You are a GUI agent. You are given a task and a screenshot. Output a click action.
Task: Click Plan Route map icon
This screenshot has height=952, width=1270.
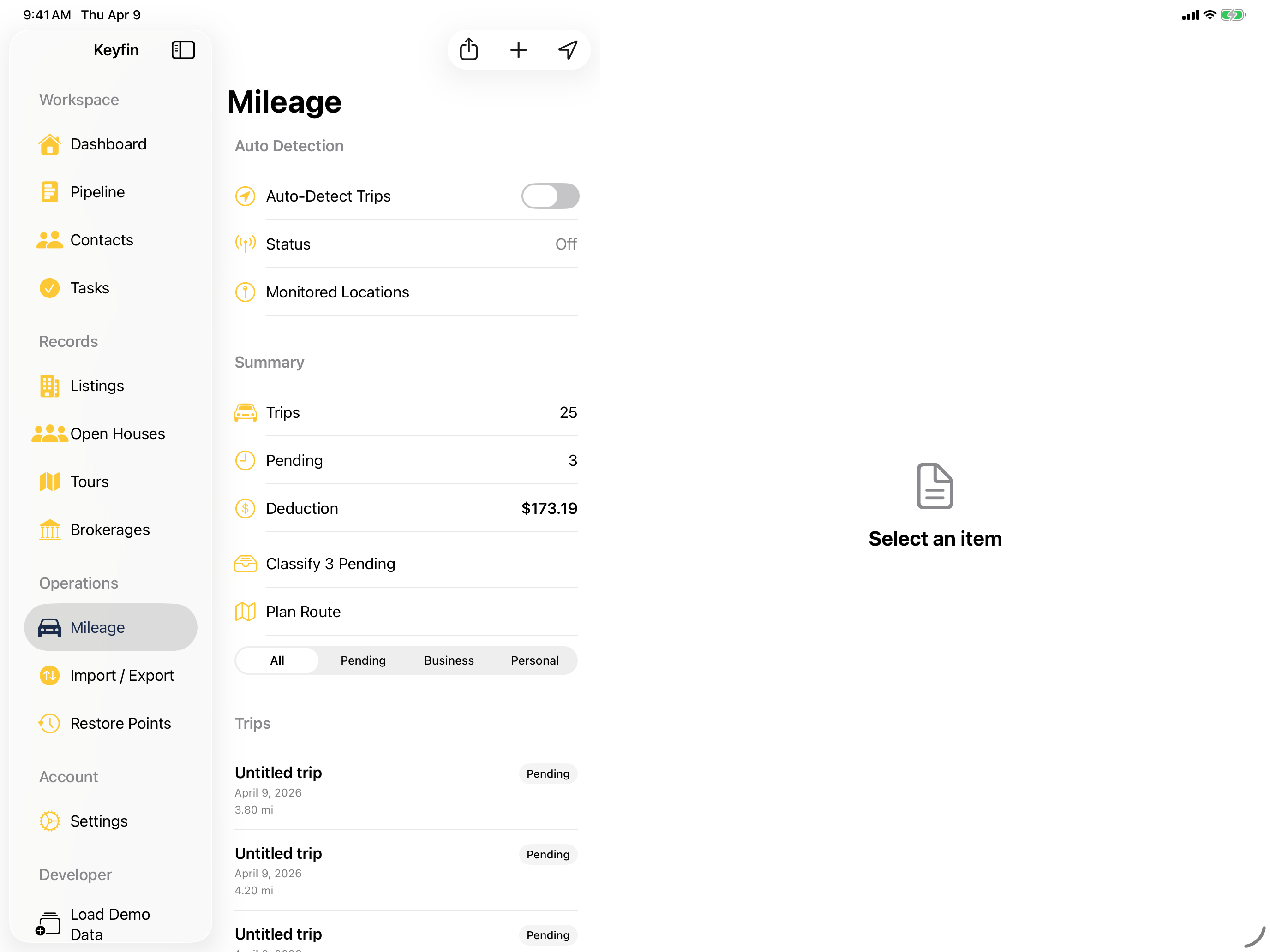click(245, 612)
